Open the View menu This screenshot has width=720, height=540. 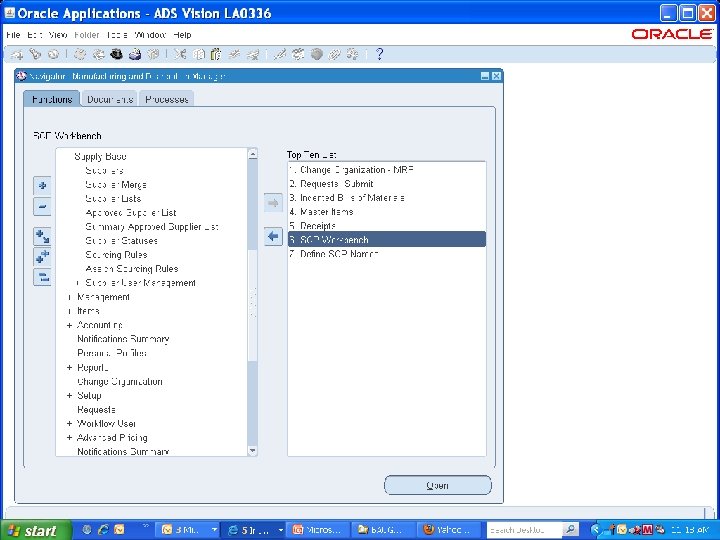[58, 35]
